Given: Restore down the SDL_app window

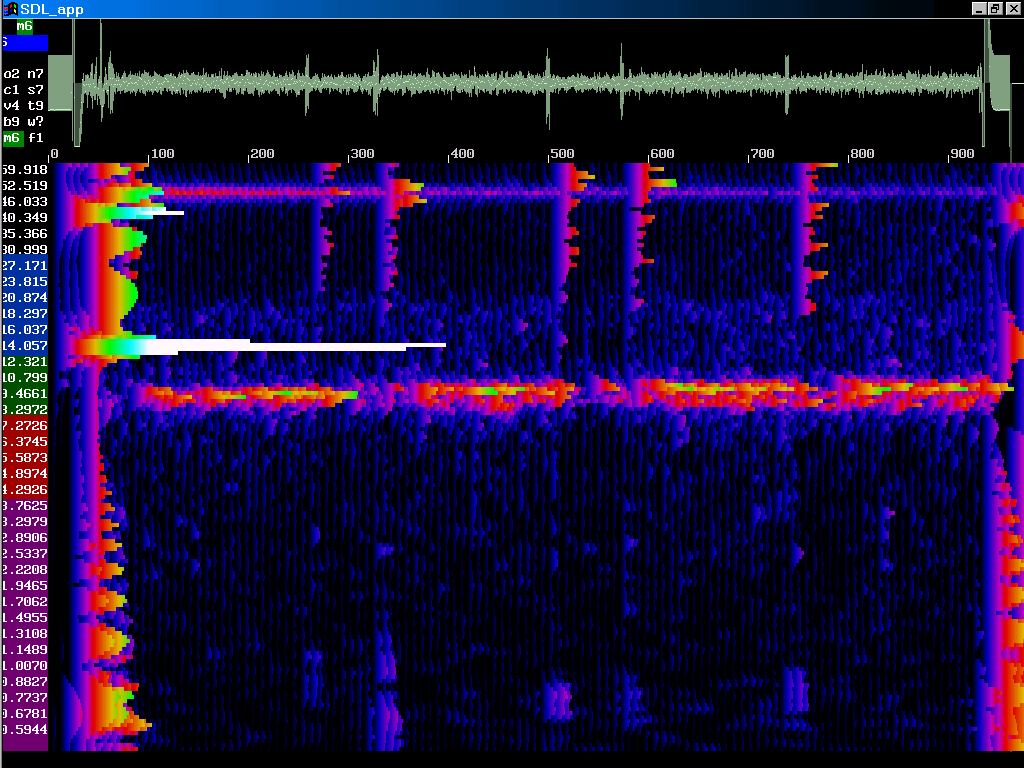Looking at the screenshot, I should [x=995, y=9].
